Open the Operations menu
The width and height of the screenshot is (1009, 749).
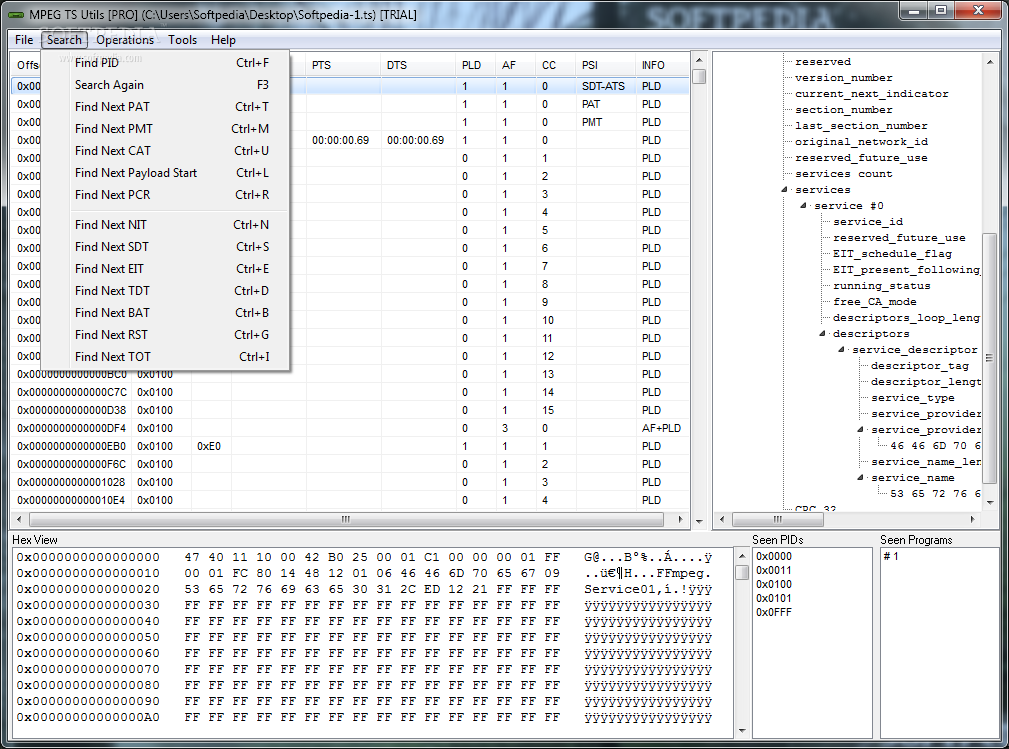coord(125,40)
